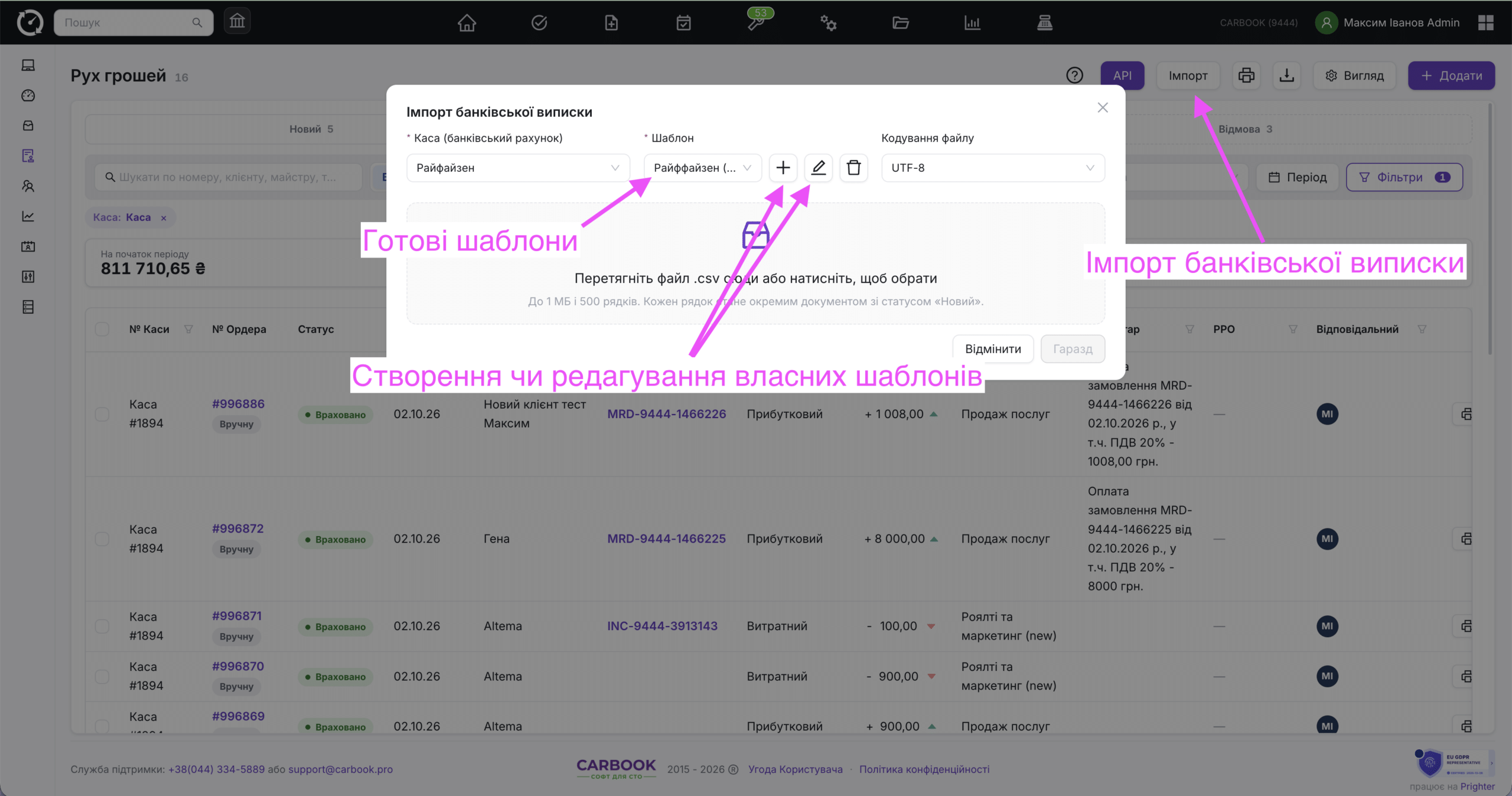Open order link MRD-9444-1466226
This screenshot has height=796, width=1512.
pyautogui.click(x=666, y=414)
